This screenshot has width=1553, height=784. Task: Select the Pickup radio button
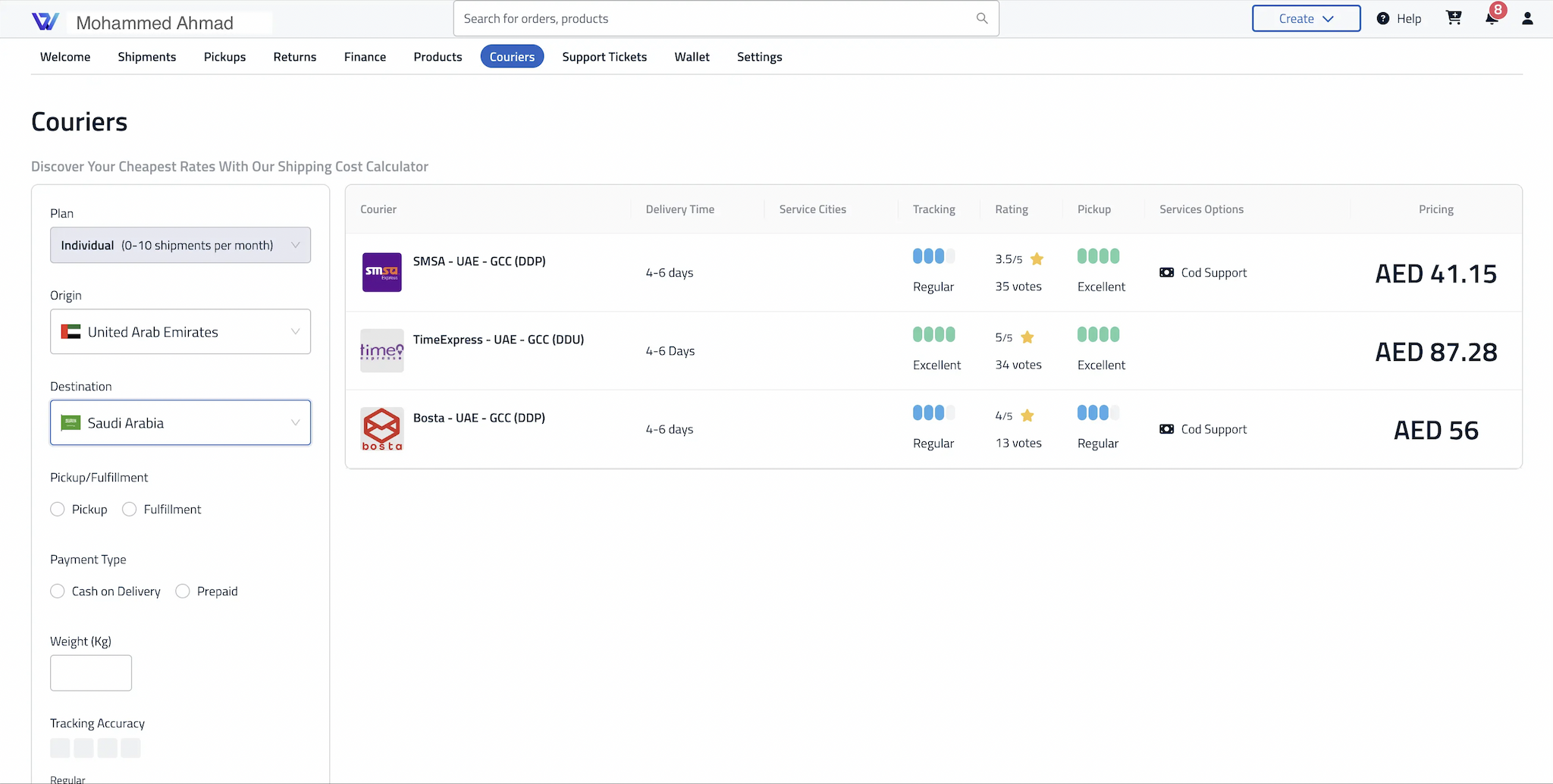[x=58, y=510]
